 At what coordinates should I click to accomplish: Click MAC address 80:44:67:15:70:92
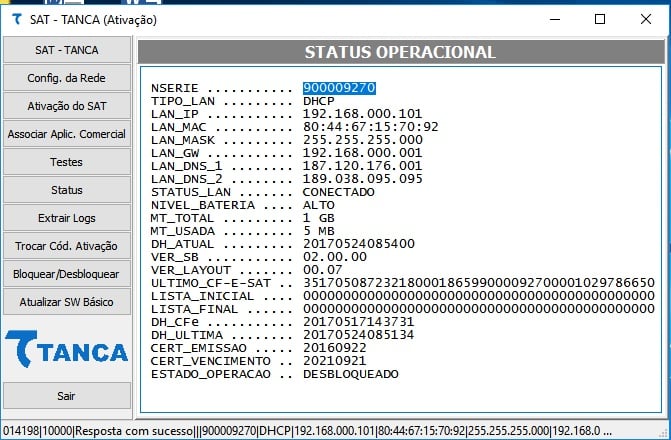(371, 127)
